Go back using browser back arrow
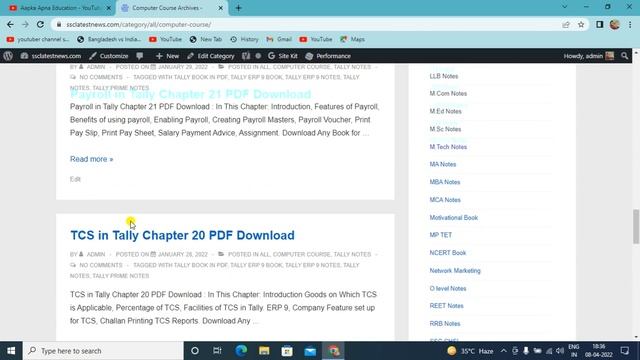640x360 pixels. 10,24
